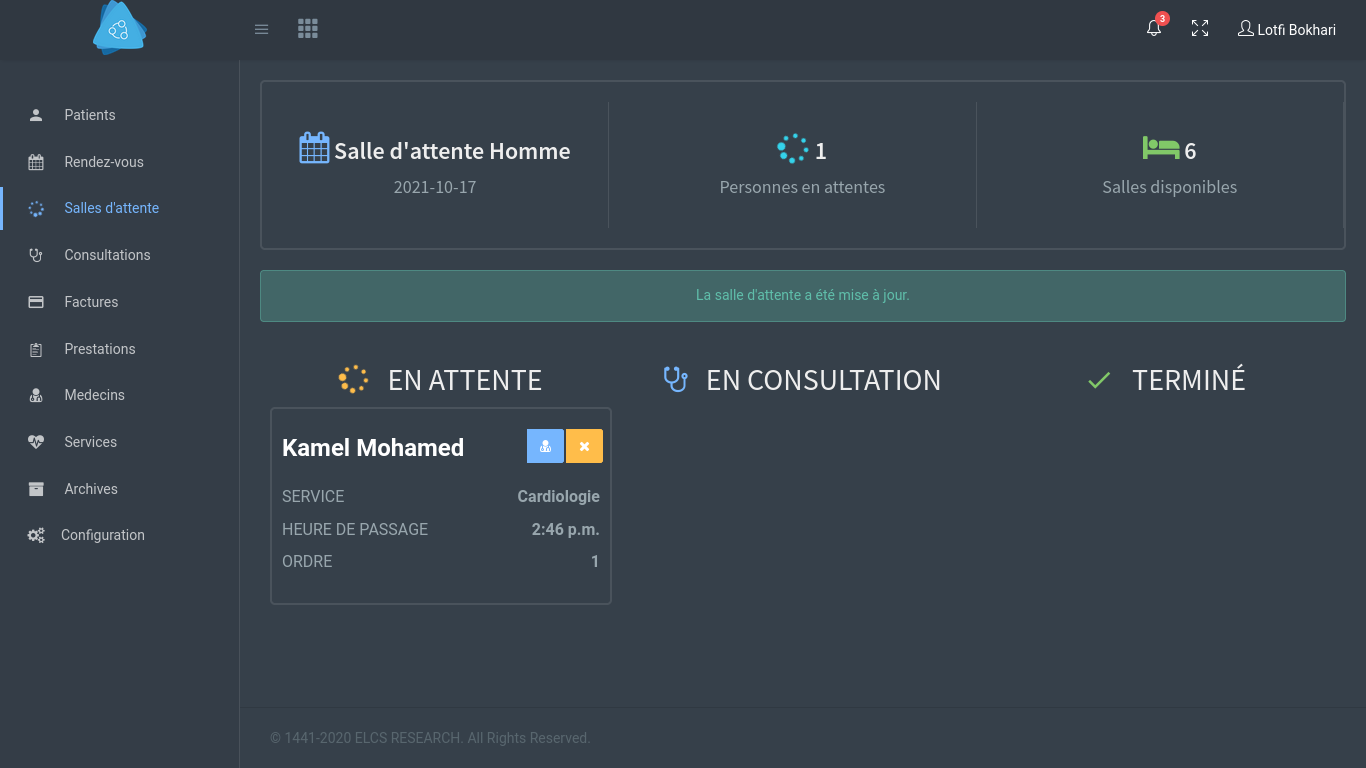
Task: Remove Kamel Mohamed with orange X button
Action: coord(584,446)
